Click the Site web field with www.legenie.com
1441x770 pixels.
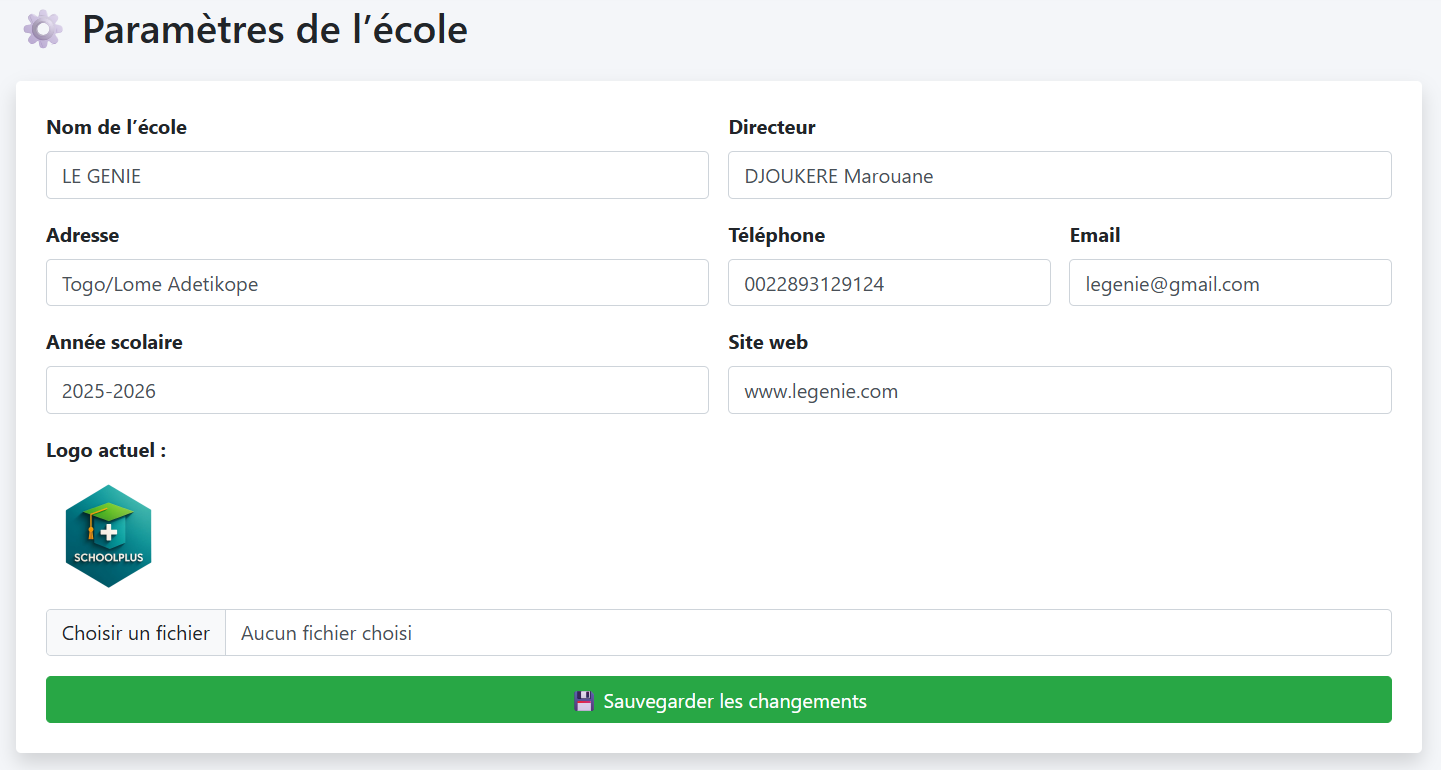point(1059,390)
